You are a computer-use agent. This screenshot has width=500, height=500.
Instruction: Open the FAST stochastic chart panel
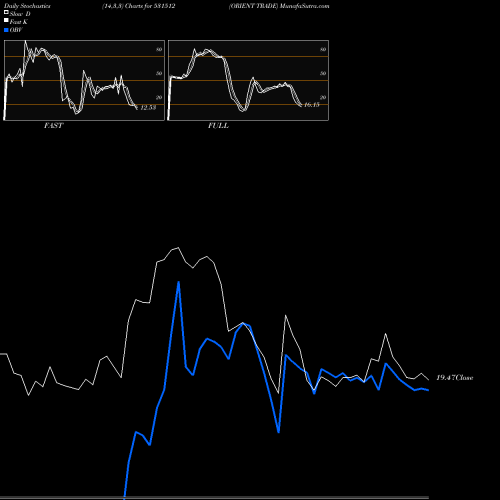click(84, 80)
